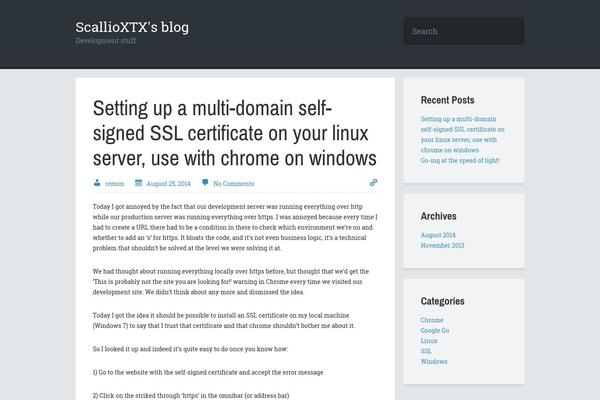Image resolution: width=600 pixels, height=400 pixels.
Task: Click the permalink chain icon
Action: tap(373, 183)
